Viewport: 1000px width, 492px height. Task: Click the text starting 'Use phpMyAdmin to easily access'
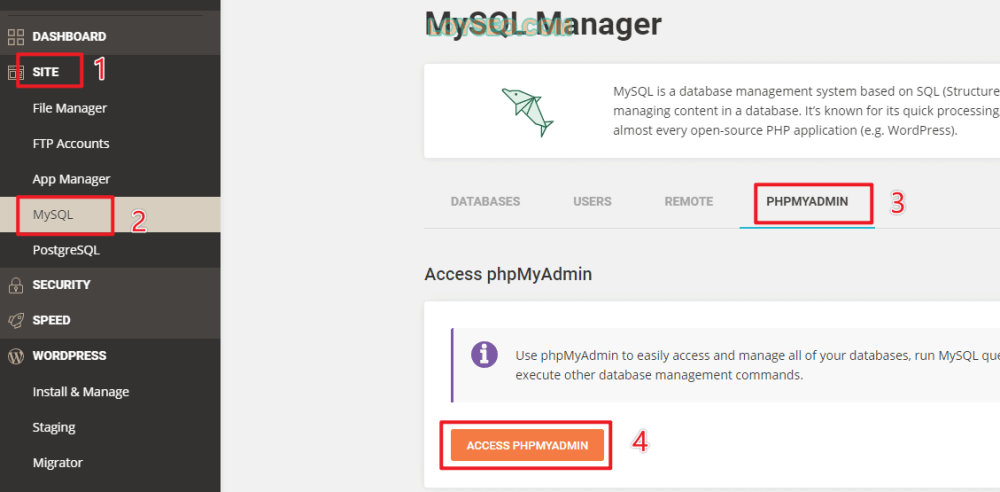coord(757,365)
